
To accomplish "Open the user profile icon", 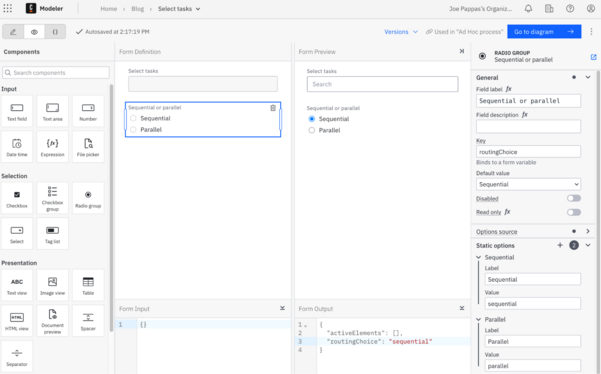I will [x=591, y=8].
